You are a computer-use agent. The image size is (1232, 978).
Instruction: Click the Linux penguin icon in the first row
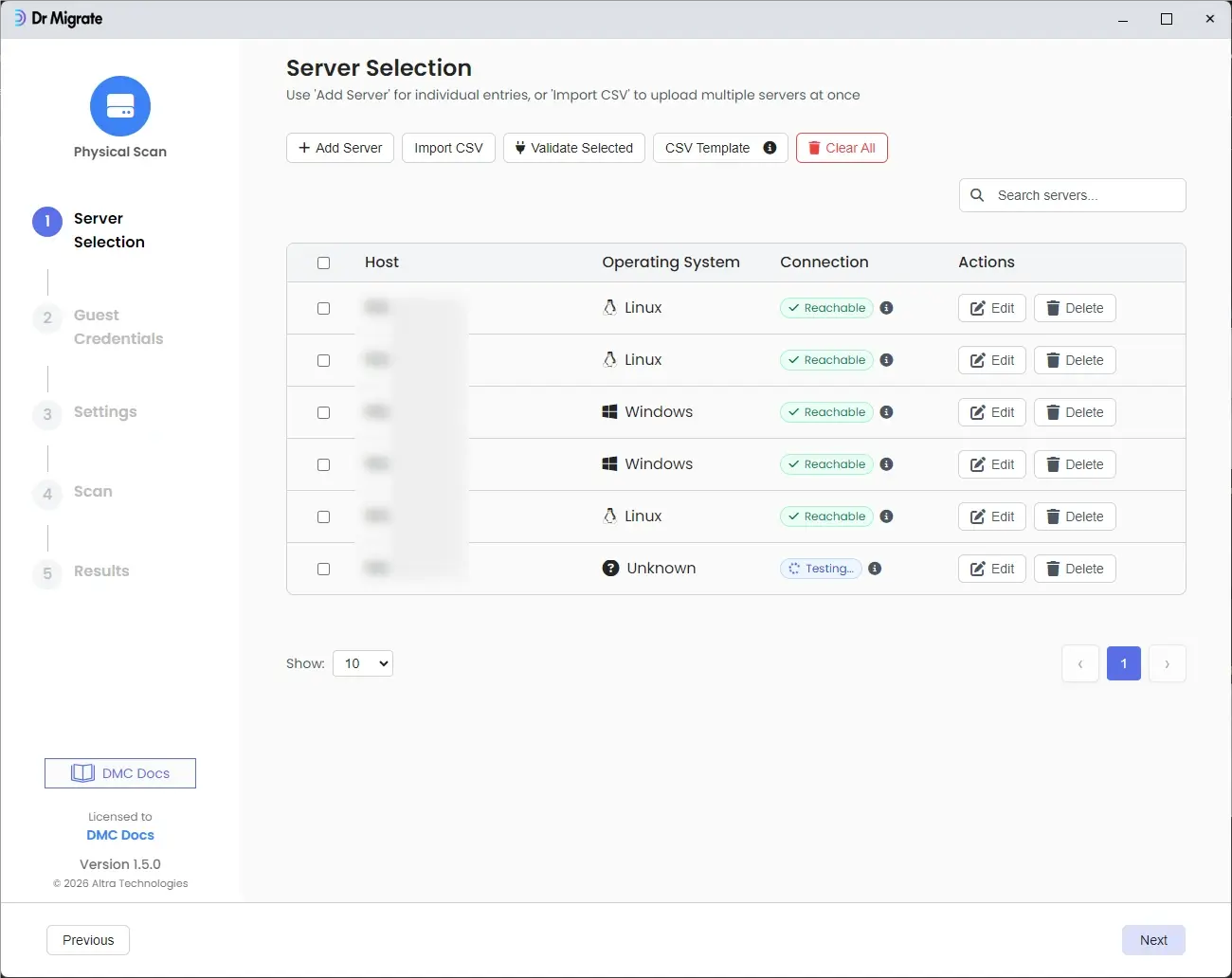pos(610,307)
